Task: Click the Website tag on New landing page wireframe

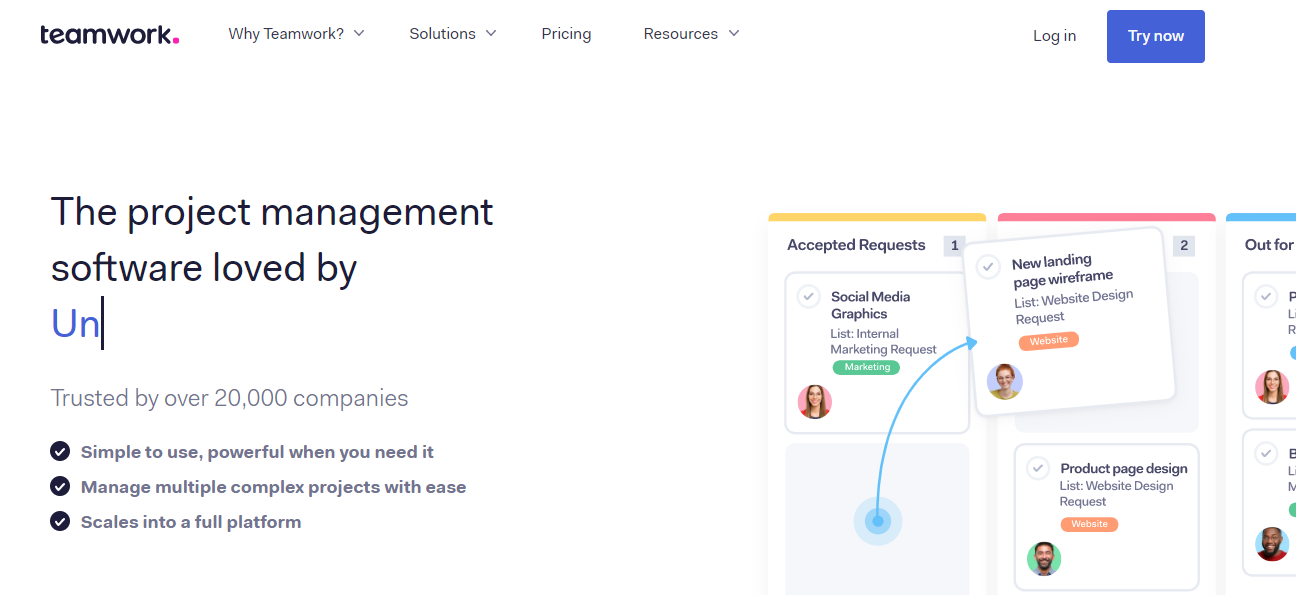Action: pos(1049,341)
